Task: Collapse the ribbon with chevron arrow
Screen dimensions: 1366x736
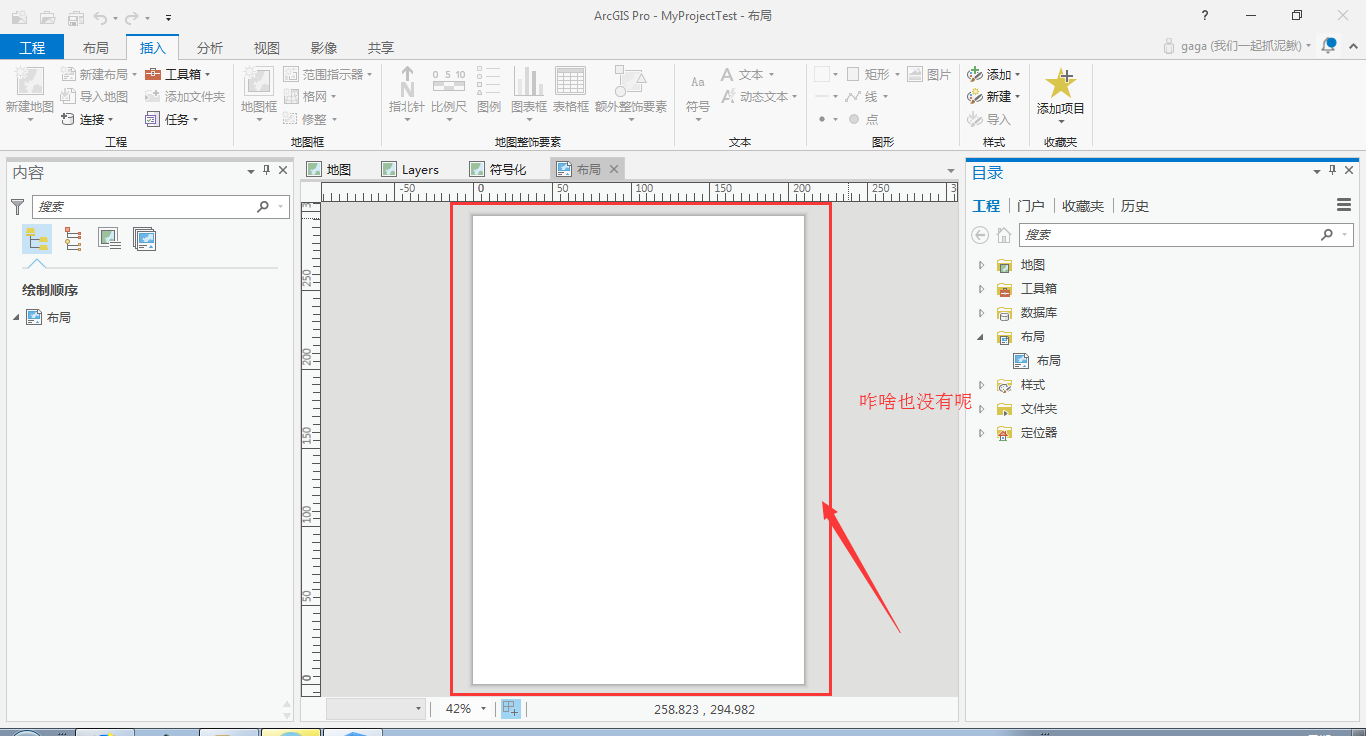Action: [x=1355, y=46]
